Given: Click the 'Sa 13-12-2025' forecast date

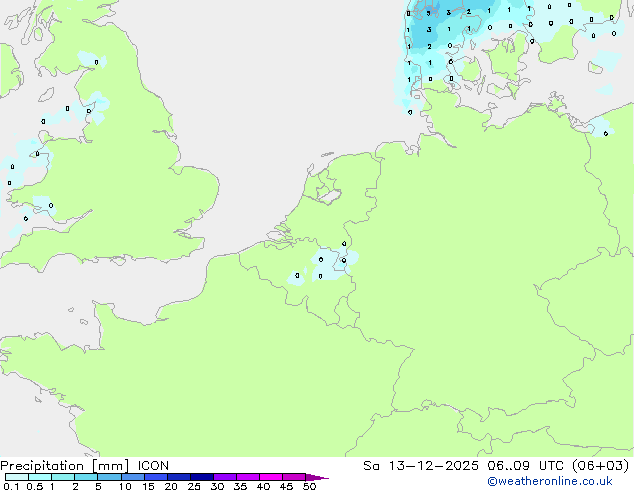Looking at the screenshot, I should click(421, 466).
